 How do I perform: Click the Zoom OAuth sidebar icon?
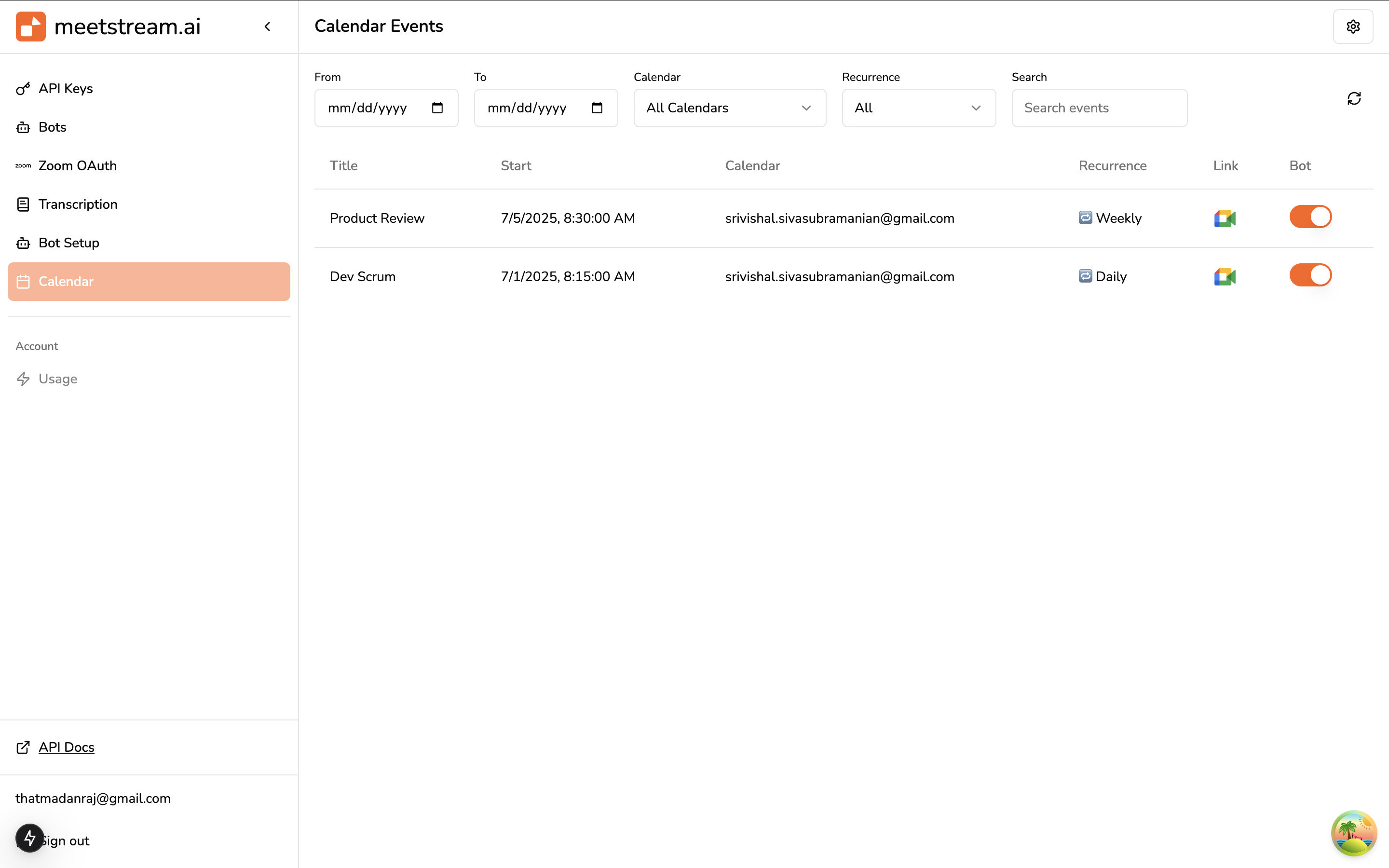pos(23,165)
